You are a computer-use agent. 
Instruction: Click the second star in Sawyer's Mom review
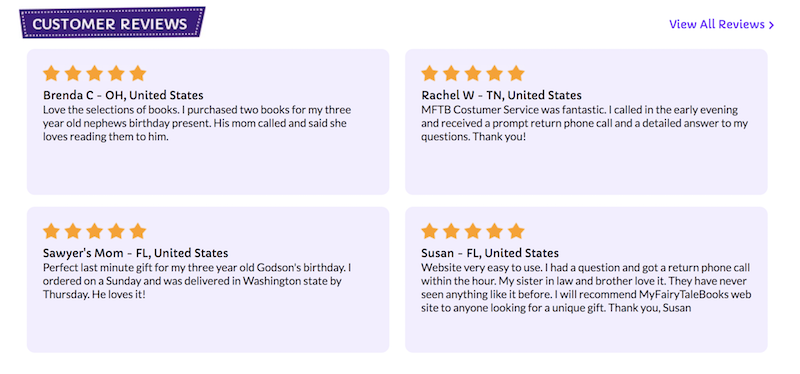pyautogui.click(x=73, y=231)
